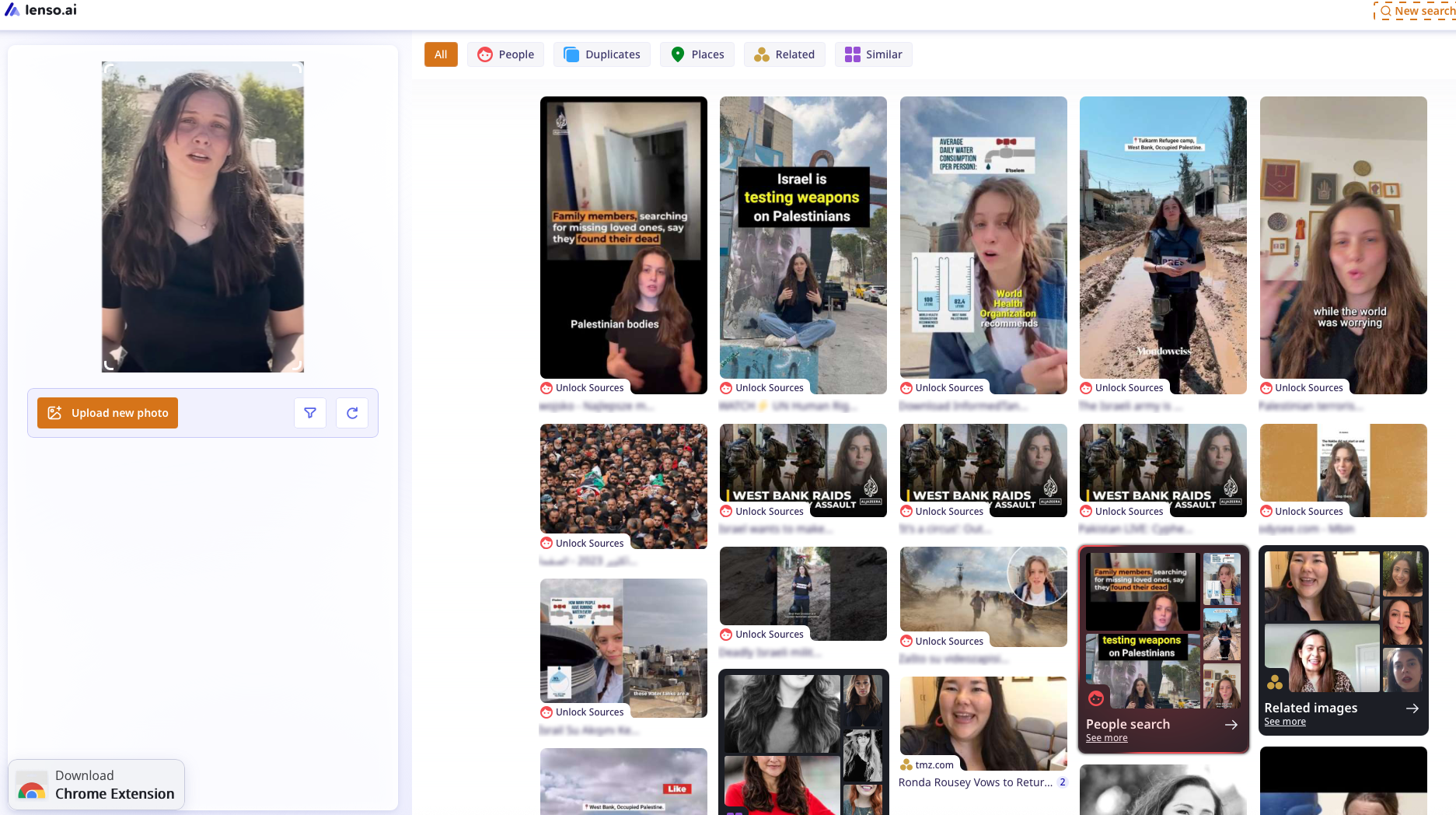1456x815 pixels.
Task: Switch to the Duplicates tab
Action: tap(602, 54)
